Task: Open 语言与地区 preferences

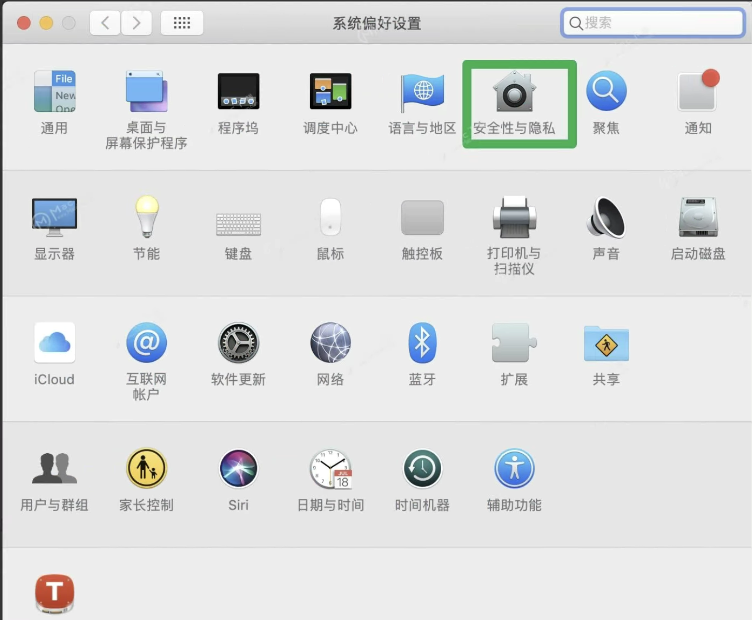Action: click(x=423, y=92)
